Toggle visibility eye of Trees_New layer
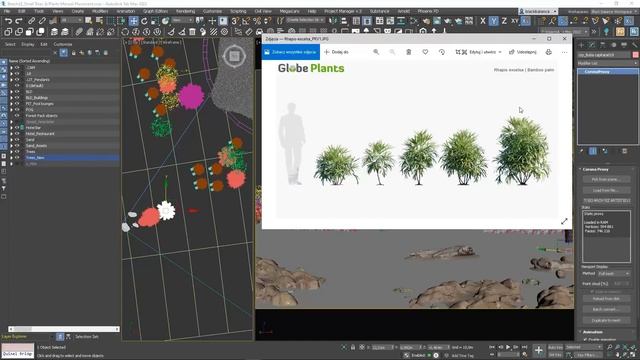 click(17, 158)
